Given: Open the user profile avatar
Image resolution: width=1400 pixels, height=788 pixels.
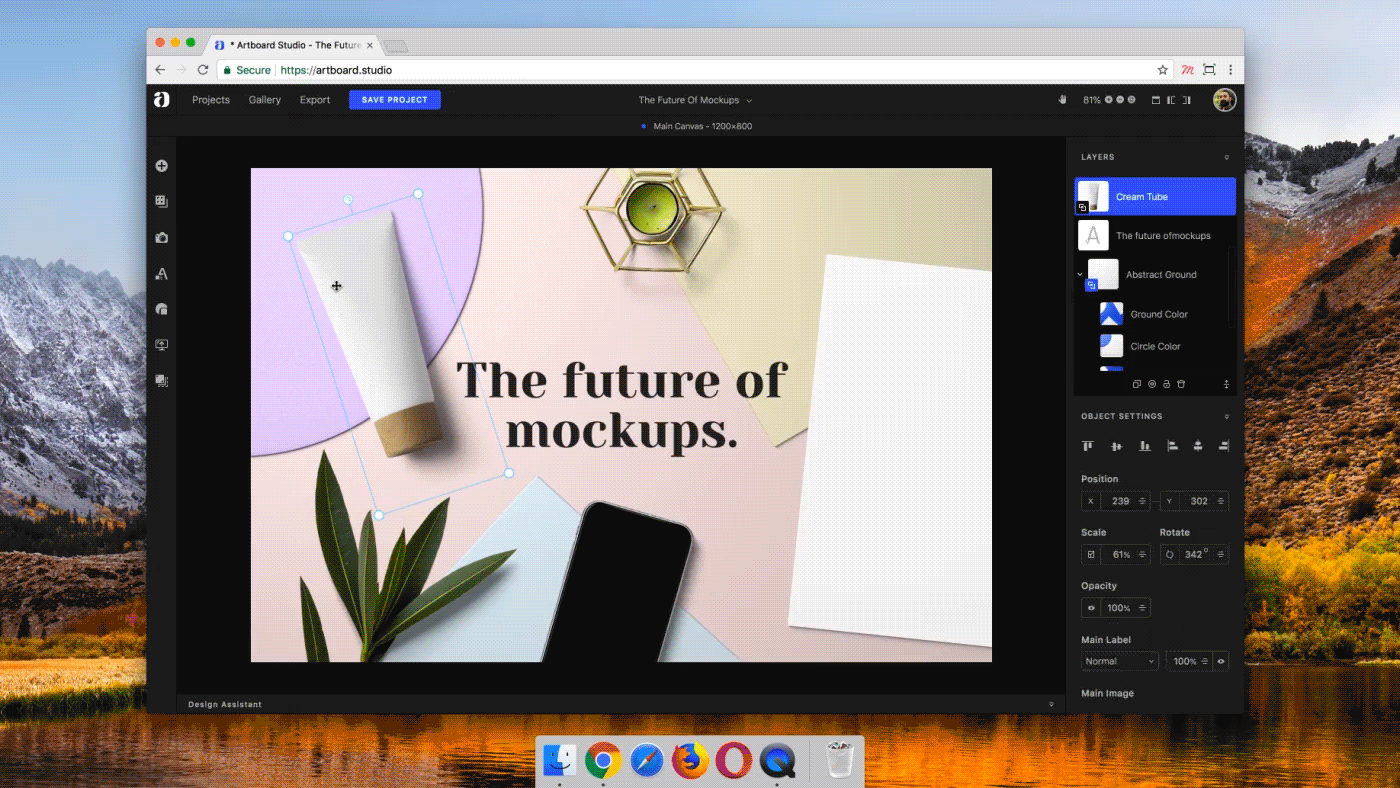Looking at the screenshot, I should (x=1224, y=100).
